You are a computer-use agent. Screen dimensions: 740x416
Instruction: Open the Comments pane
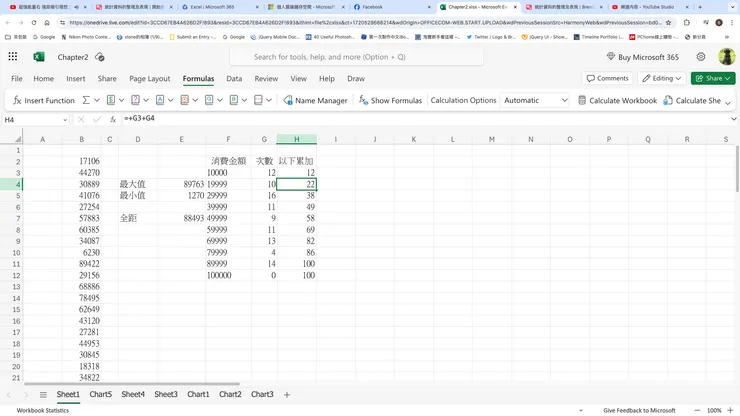click(x=607, y=78)
